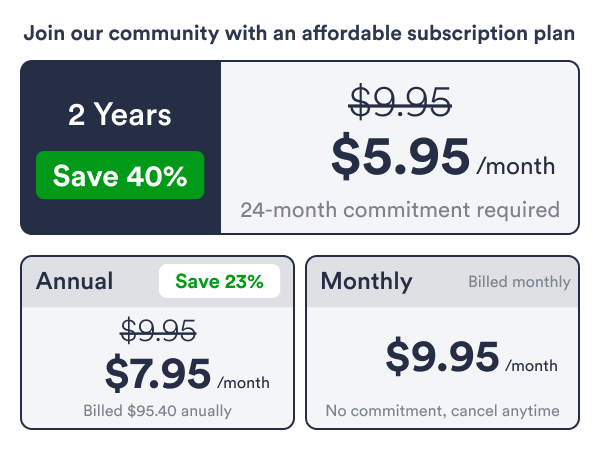Click /month in the Monthly plan card

click(x=531, y=366)
